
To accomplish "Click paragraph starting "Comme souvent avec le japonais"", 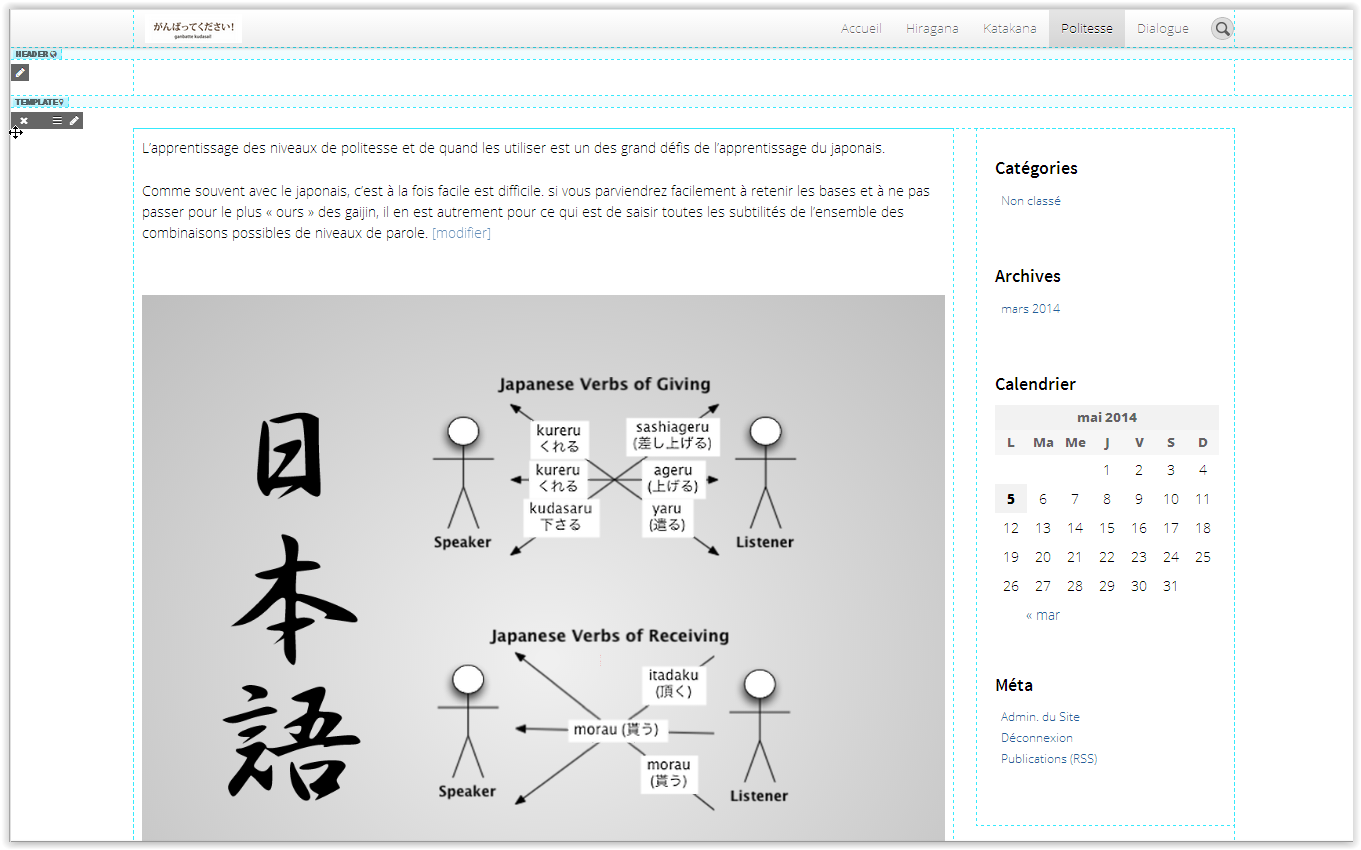I will (536, 212).
